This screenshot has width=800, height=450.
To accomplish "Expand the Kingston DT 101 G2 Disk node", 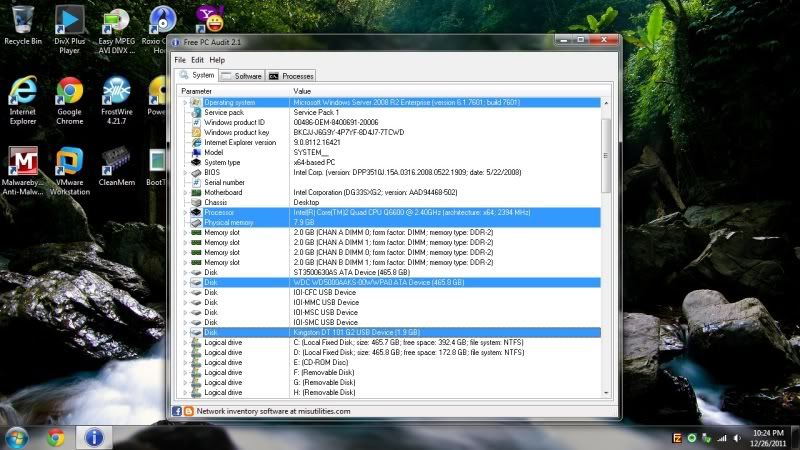I will (x=185, y=332).
